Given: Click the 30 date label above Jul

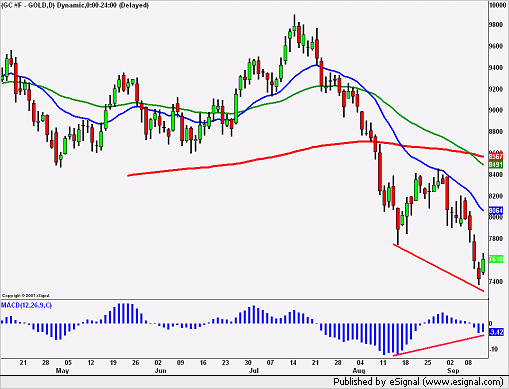Looking at the screenshot, I should coord(248,363).
